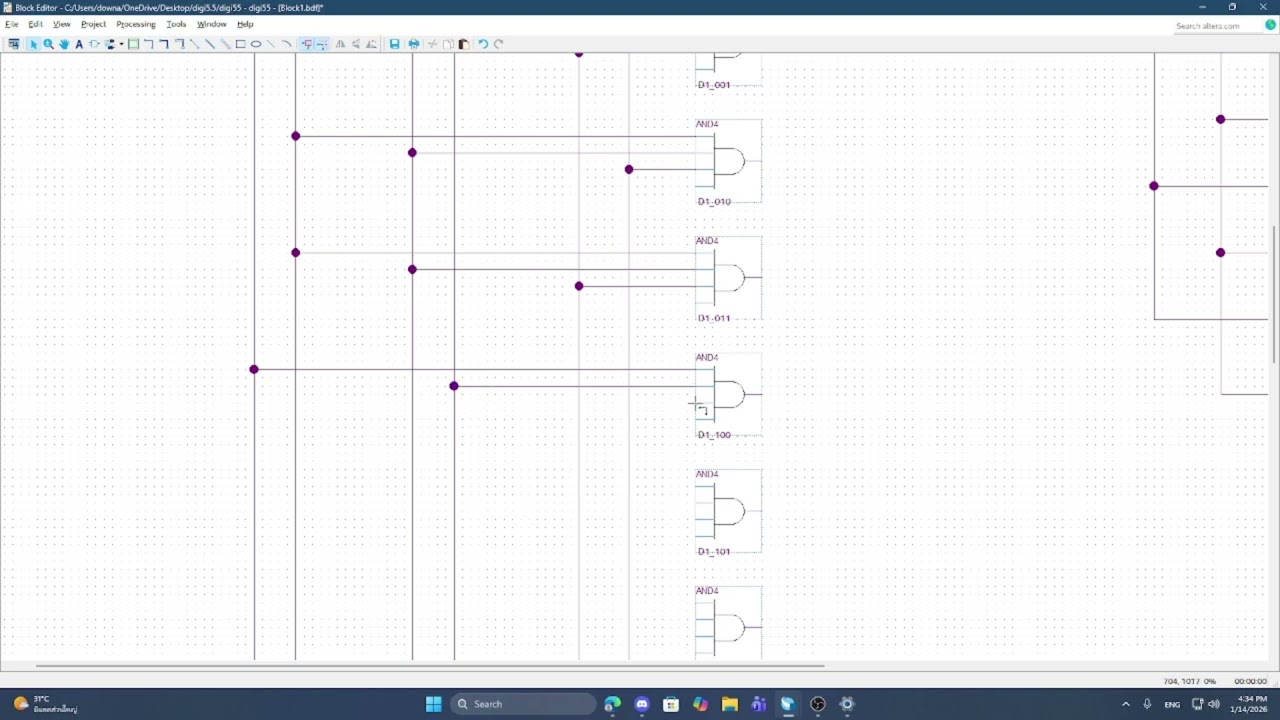Select the Pin tool
Viewport: 1280px width, 720px height.
pyautogui.click(x=110, y=44)
